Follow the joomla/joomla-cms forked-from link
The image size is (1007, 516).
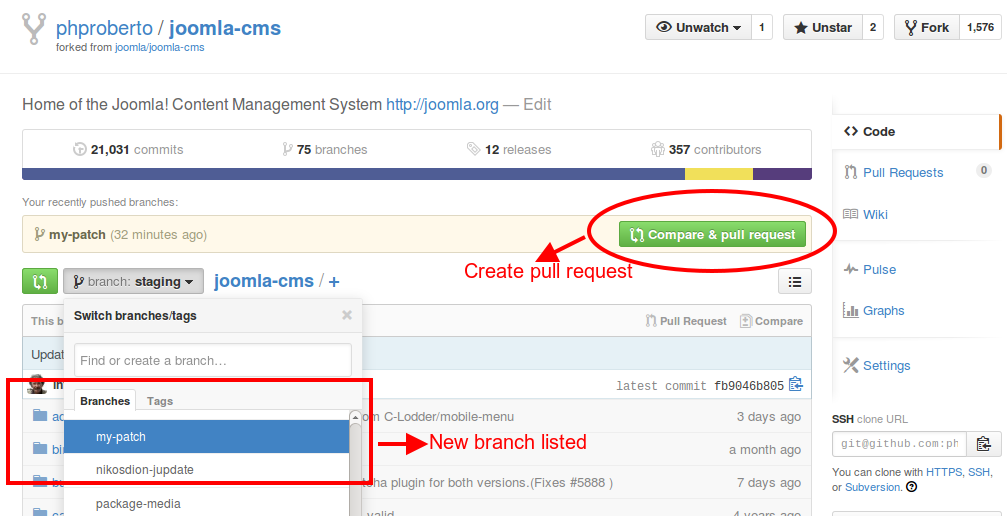(159, 48)
